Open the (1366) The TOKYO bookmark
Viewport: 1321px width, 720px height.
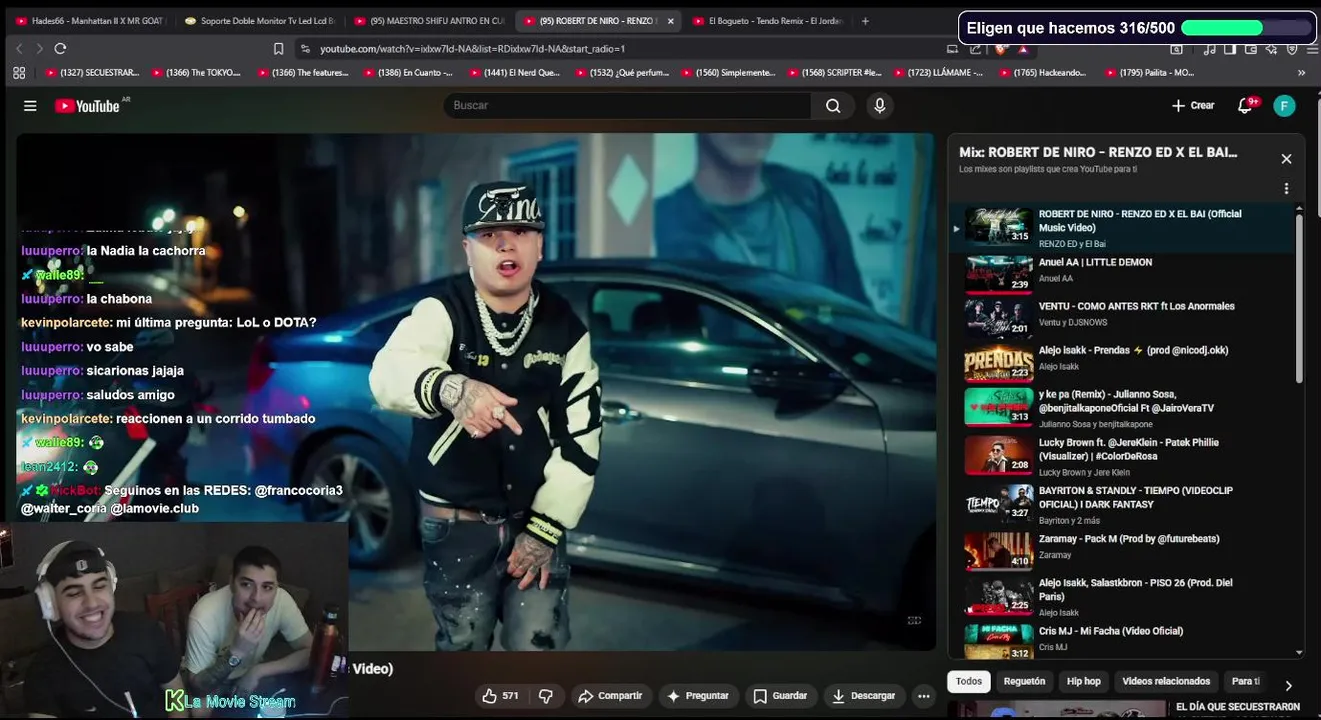point(197,73)
